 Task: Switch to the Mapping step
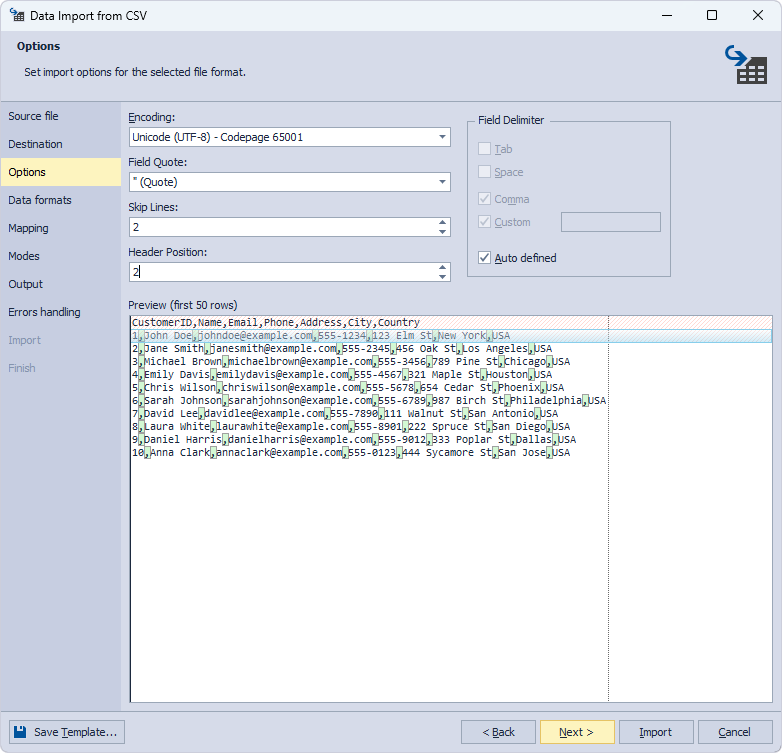tap(60, 228)
